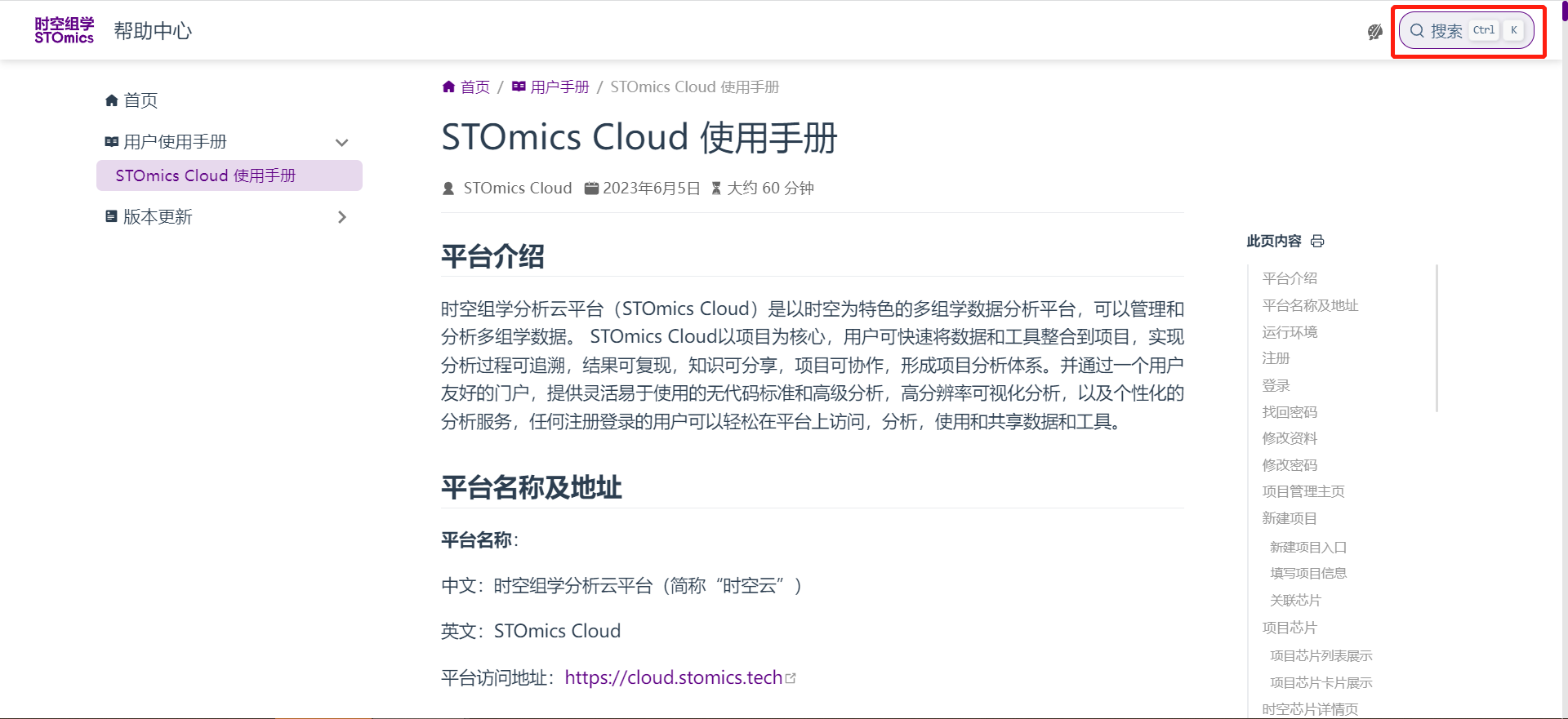The width and height of the screenshot is (1568, 719).
Task: Collapse the 用户使用手册 sidebar section
Action: click(x=341, y=143)
